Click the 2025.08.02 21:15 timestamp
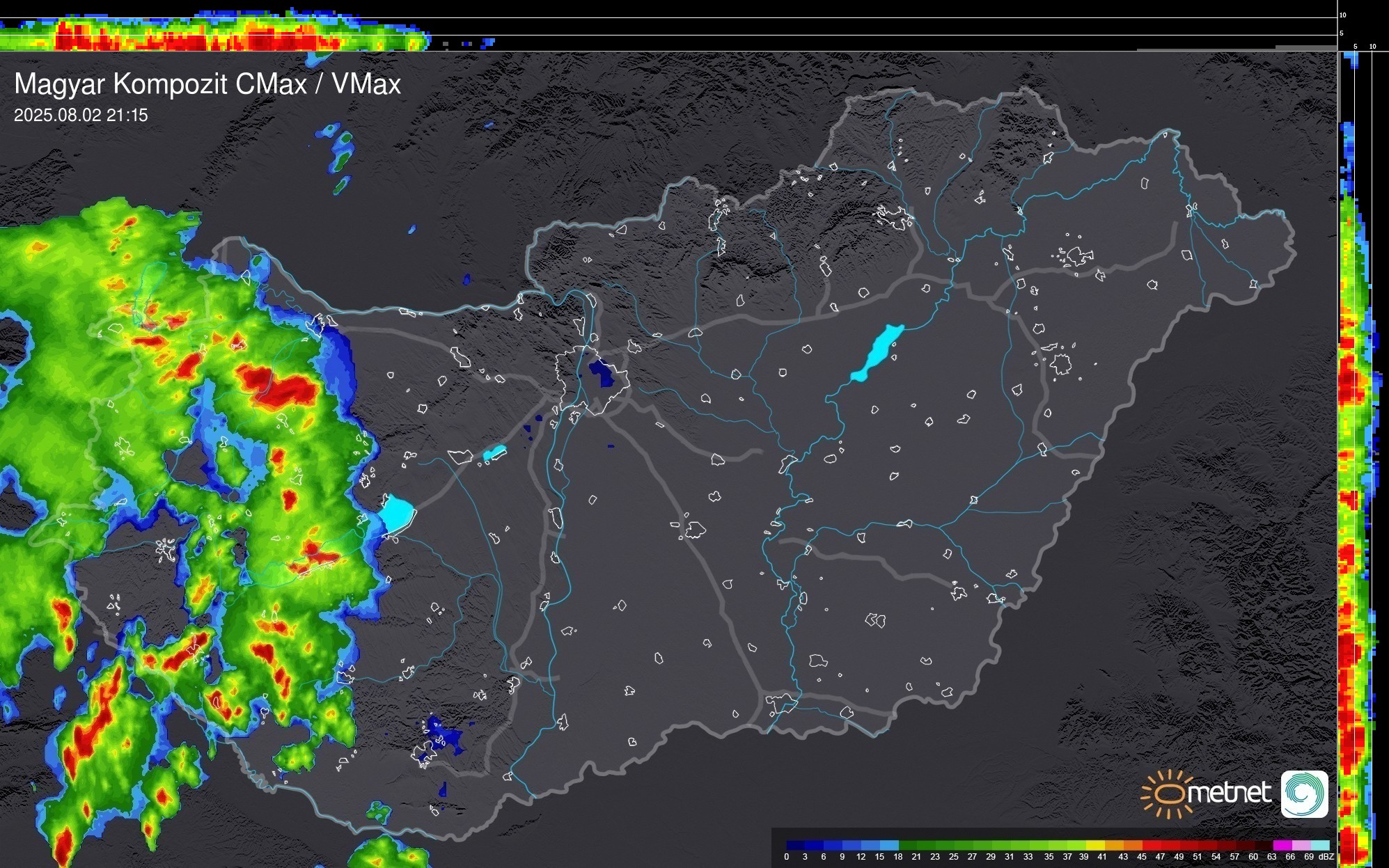The height and width of the screenshot is (868, 1389). pos(81,116)
